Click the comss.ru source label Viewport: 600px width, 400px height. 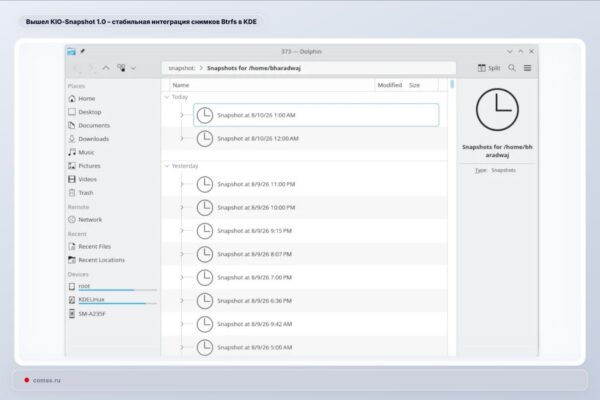tap(47, 380)
